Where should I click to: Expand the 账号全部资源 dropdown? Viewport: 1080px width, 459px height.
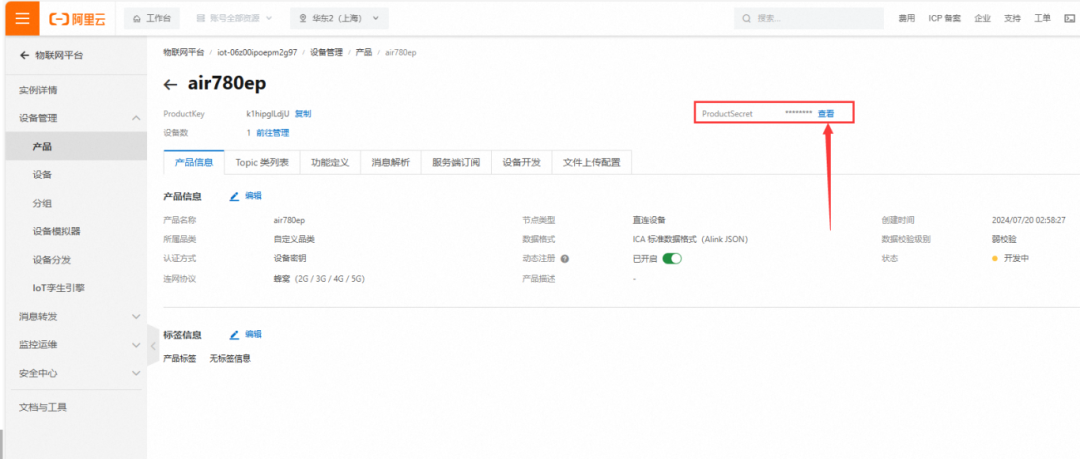coord(234,19)
